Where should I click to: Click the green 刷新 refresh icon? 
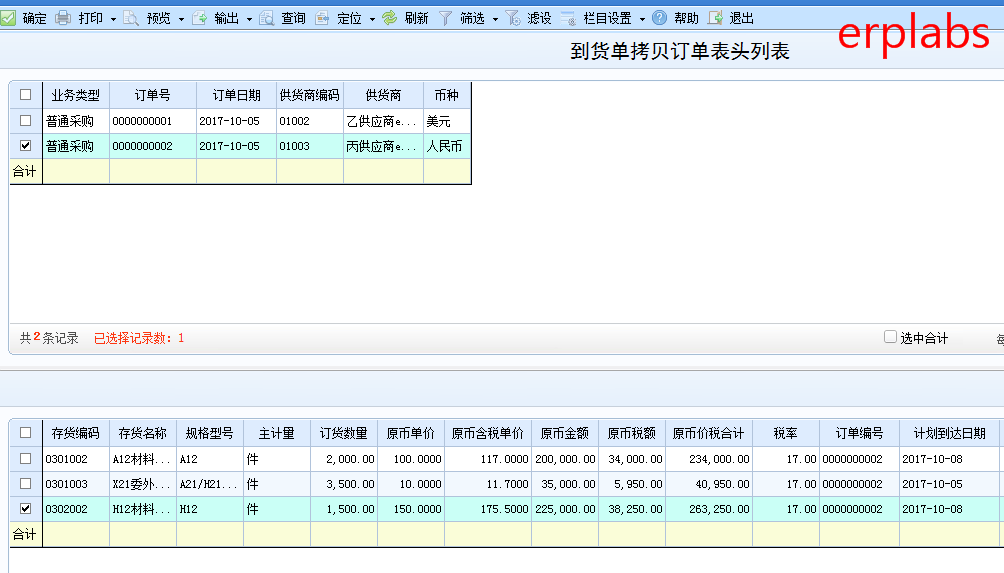click(x=389, y=18)
